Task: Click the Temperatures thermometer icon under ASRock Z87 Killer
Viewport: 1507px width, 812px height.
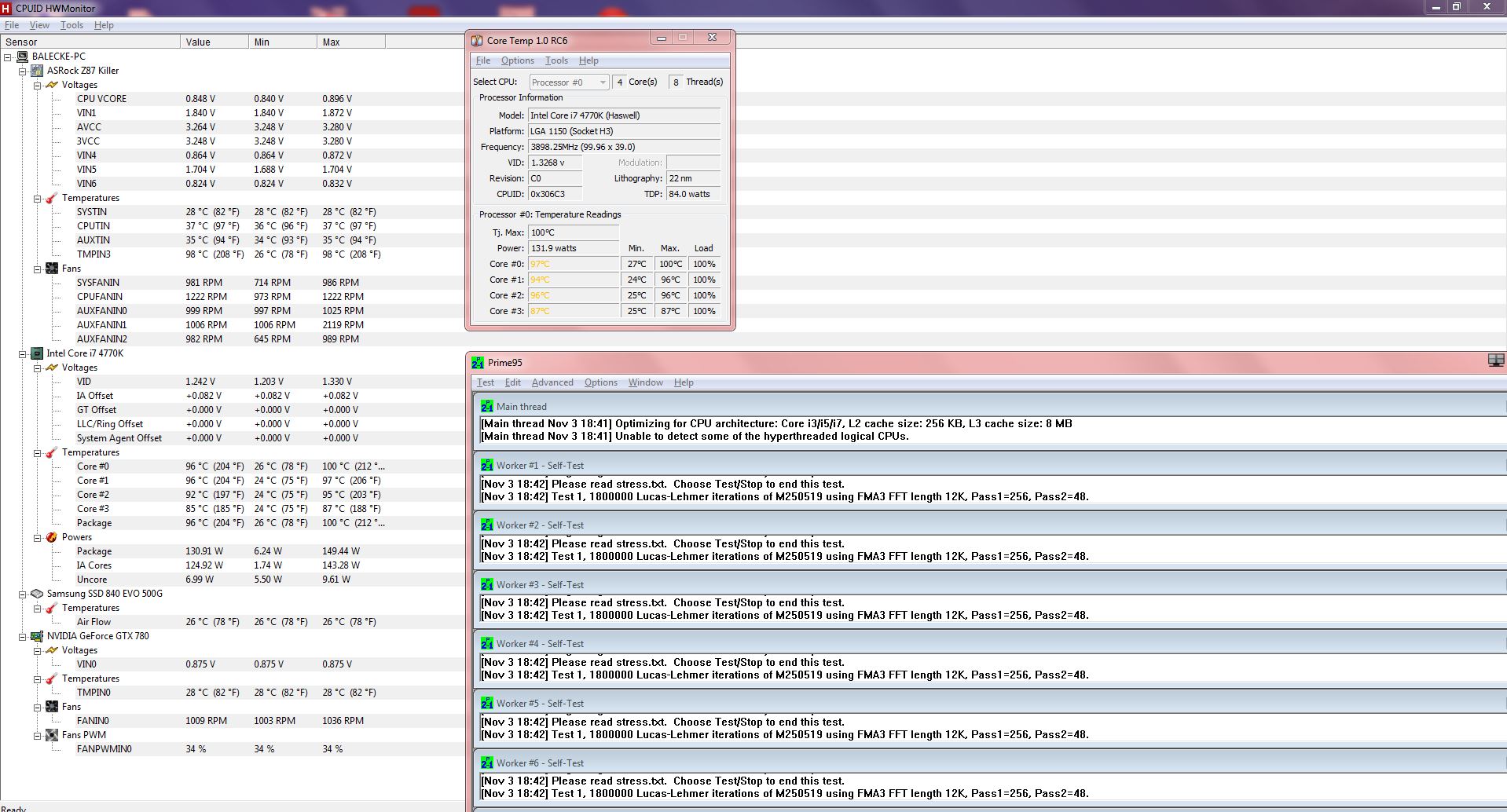Action: click(x=52, y=198)
